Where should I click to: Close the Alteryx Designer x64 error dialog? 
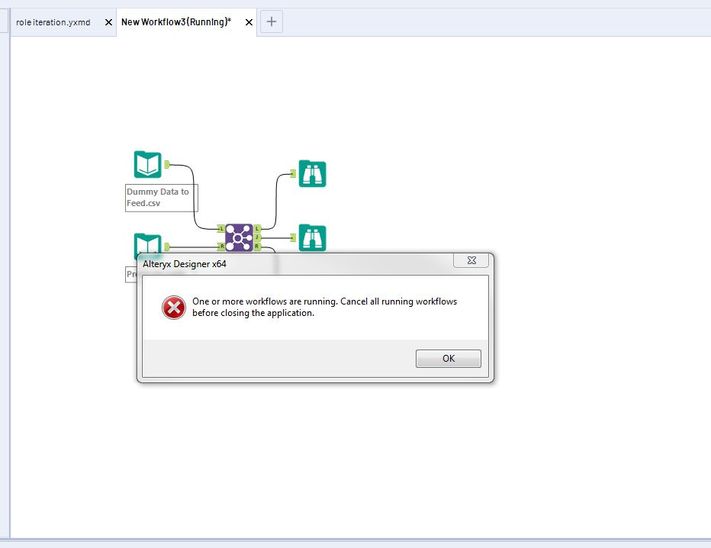pos(471,260)
